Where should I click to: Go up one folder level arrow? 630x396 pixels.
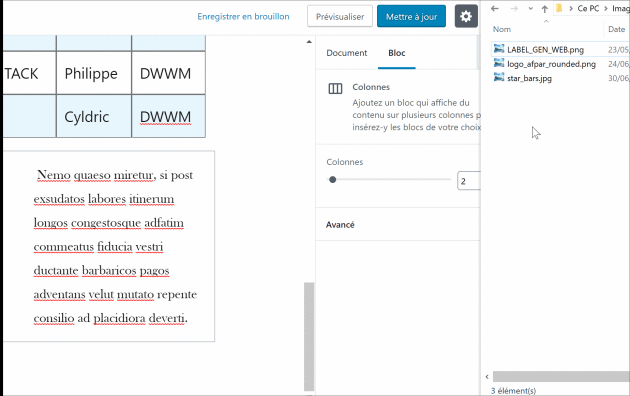tap(544, 8)
